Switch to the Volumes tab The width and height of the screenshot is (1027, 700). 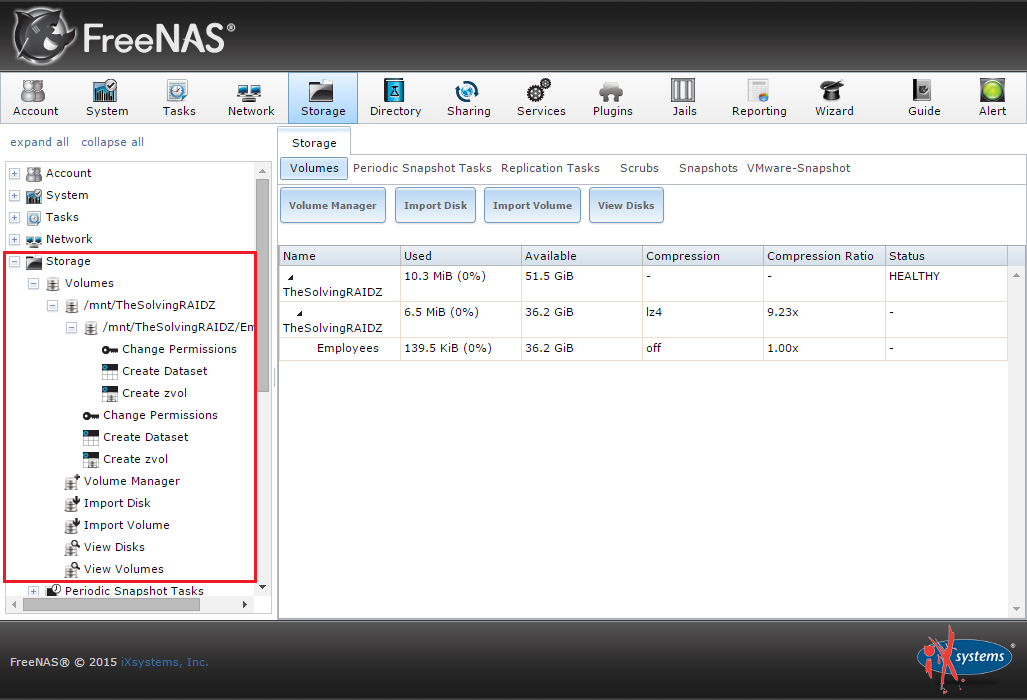tap(314, 168)
